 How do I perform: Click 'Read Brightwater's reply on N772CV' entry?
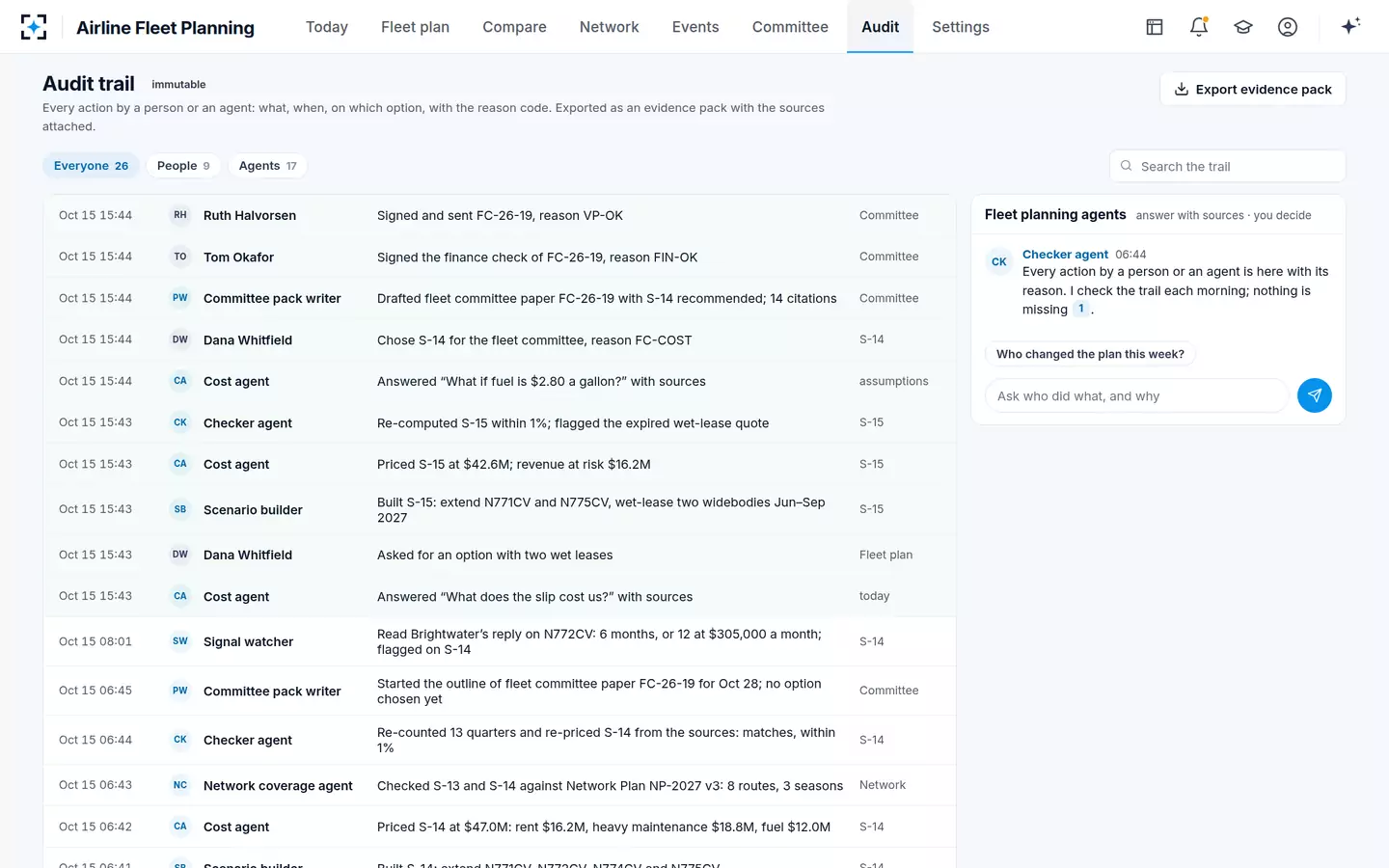[599, 641]
